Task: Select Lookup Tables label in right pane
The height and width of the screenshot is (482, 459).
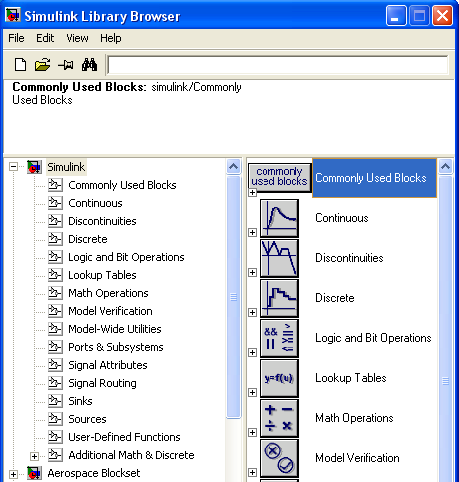Action: pyautogui.click(x=351, y=378)
